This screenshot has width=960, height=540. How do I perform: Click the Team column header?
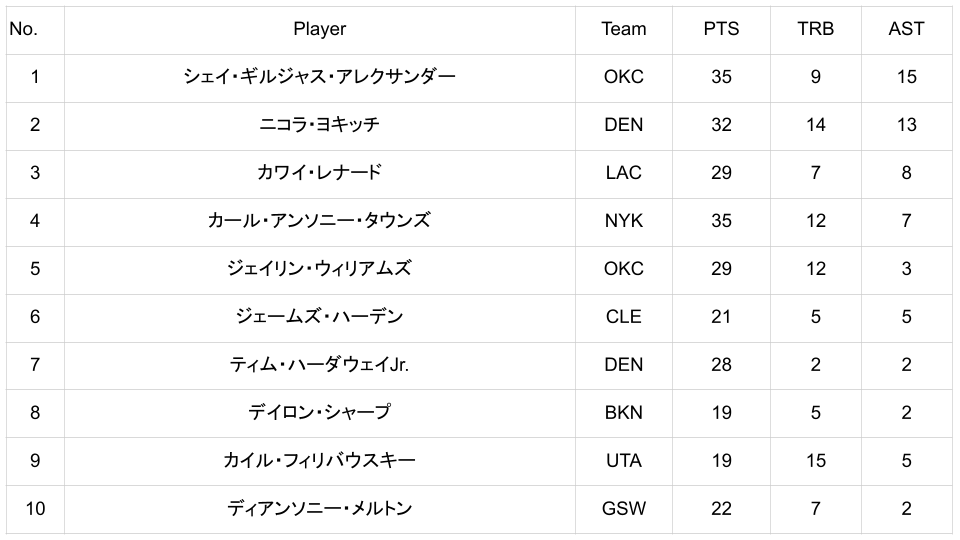(x=623, y=29)
